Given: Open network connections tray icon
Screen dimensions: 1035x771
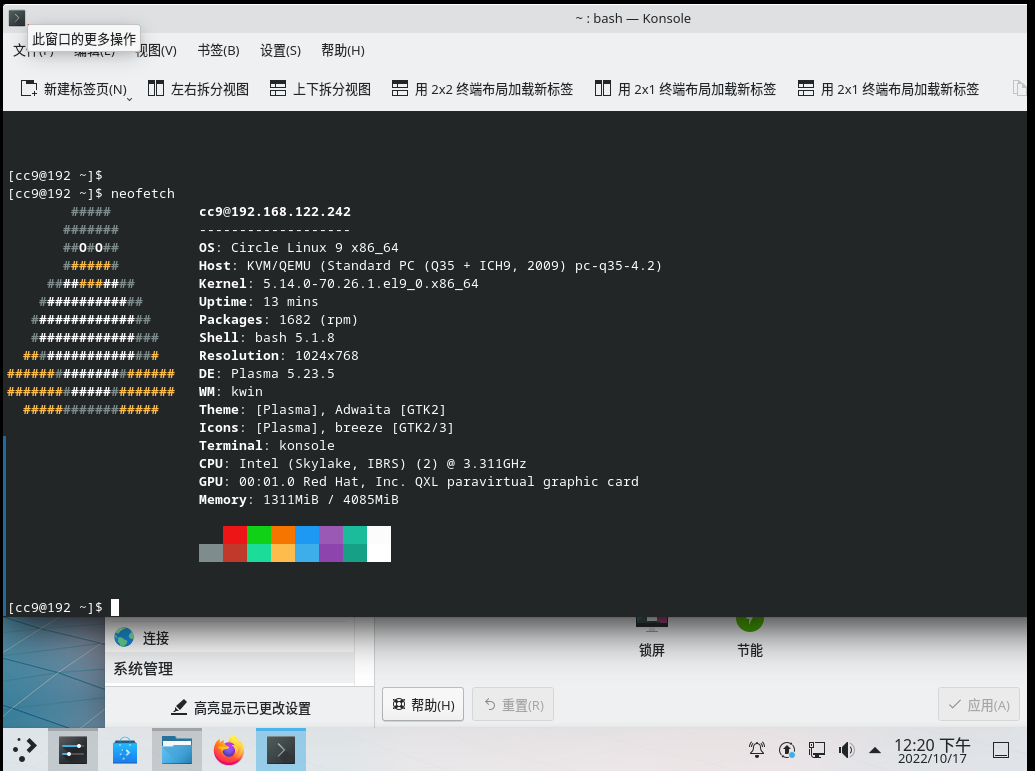Looking at the screenshot, I should [817, 750].
